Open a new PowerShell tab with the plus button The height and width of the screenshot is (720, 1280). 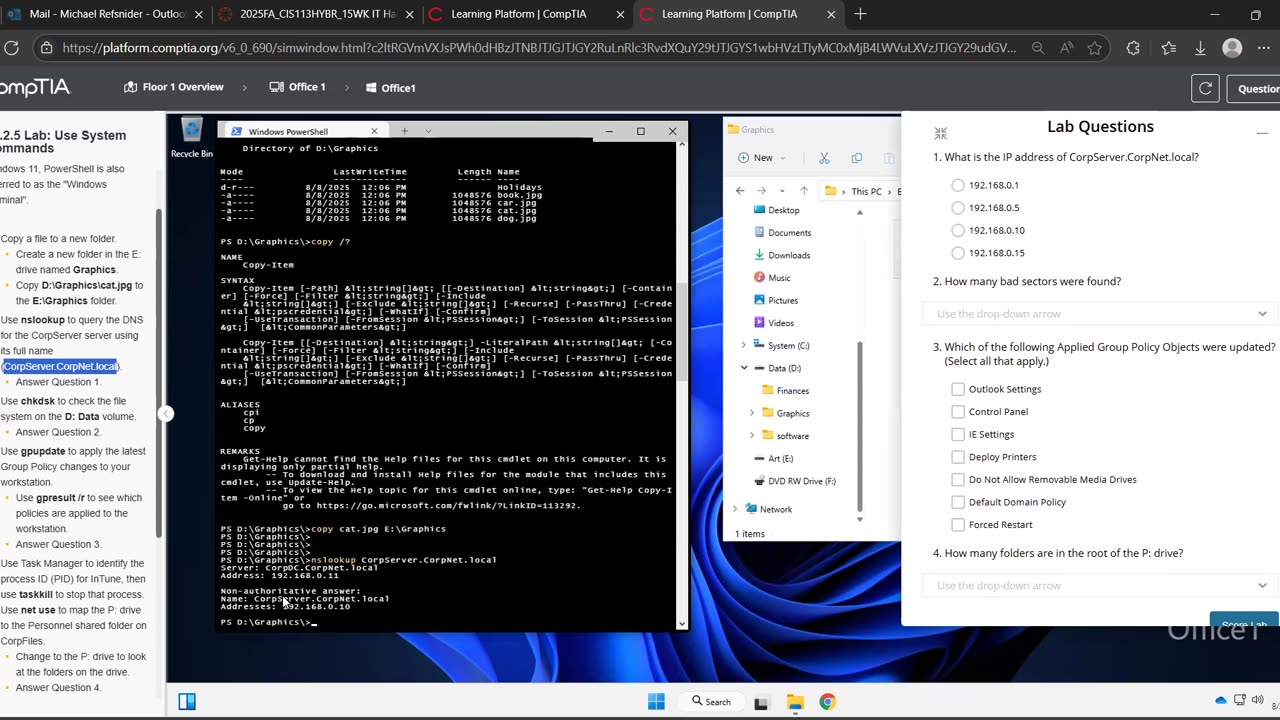(404, 131)
